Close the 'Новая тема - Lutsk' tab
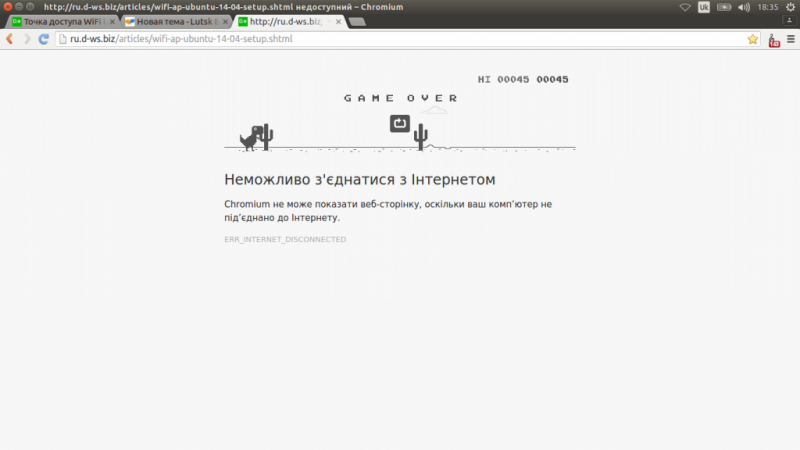The height and width of the screenshot is (450, 800). (225, 21)
